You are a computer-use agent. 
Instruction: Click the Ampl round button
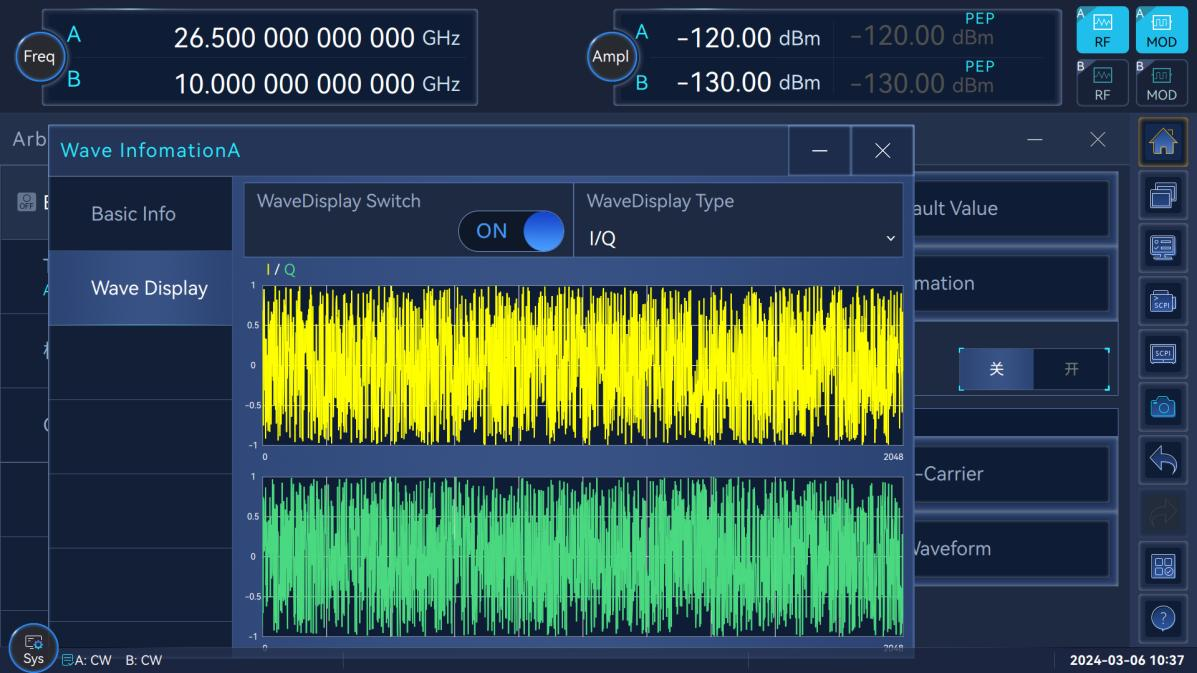(610, 57)
